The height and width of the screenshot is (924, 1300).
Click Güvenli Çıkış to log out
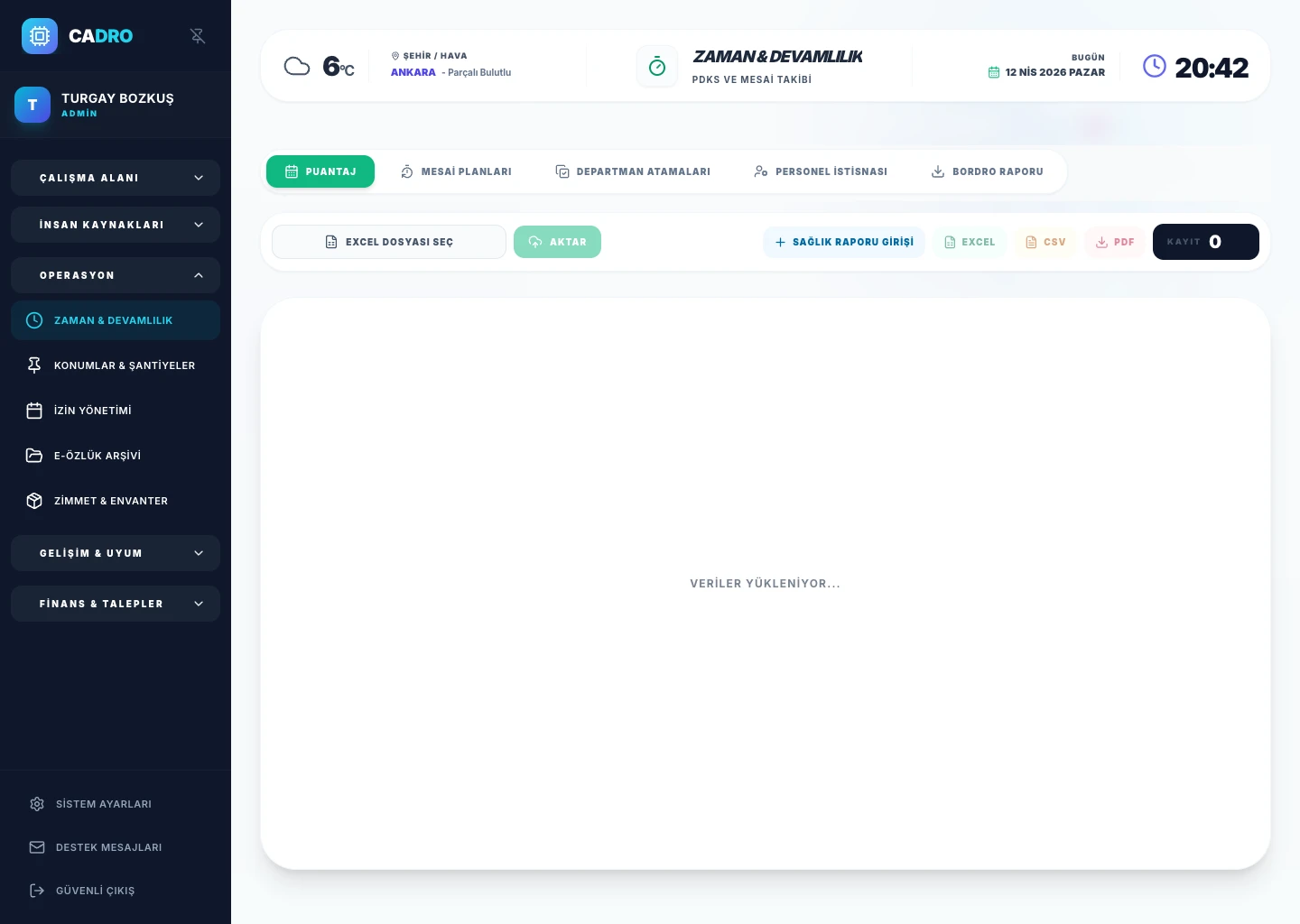(116, 891)
